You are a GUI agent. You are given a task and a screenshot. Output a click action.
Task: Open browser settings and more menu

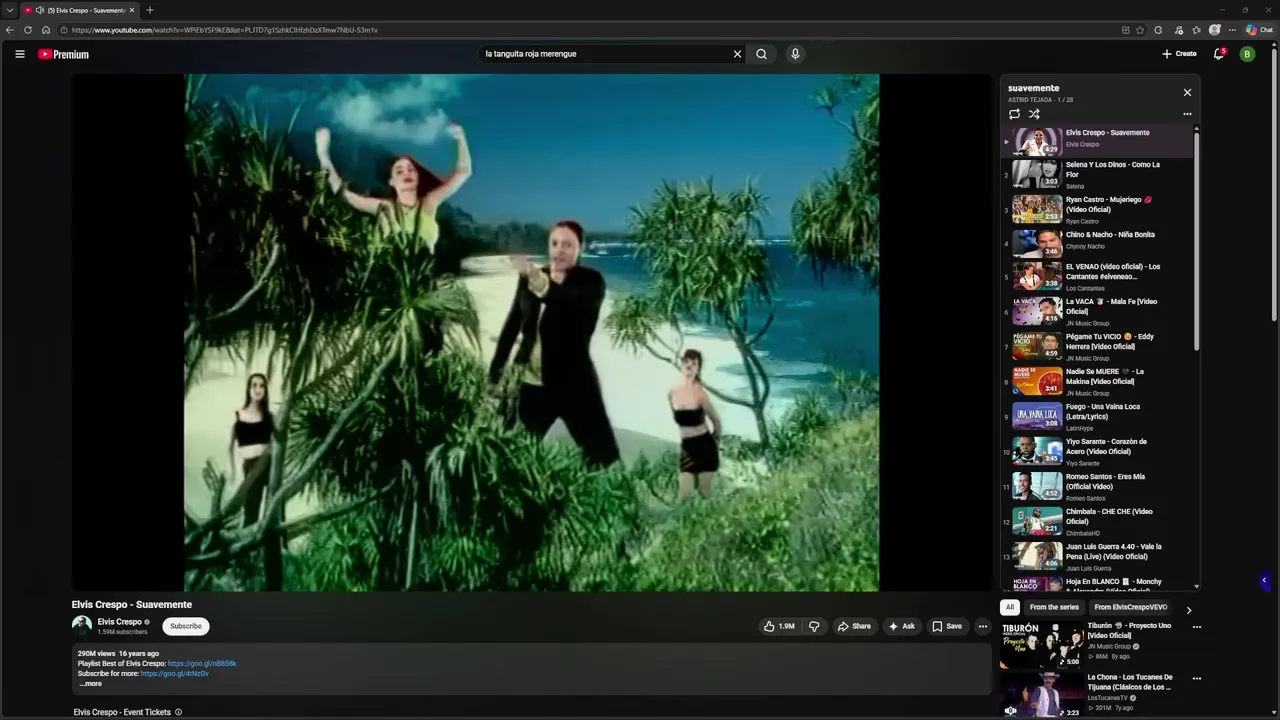[1233, 30]
